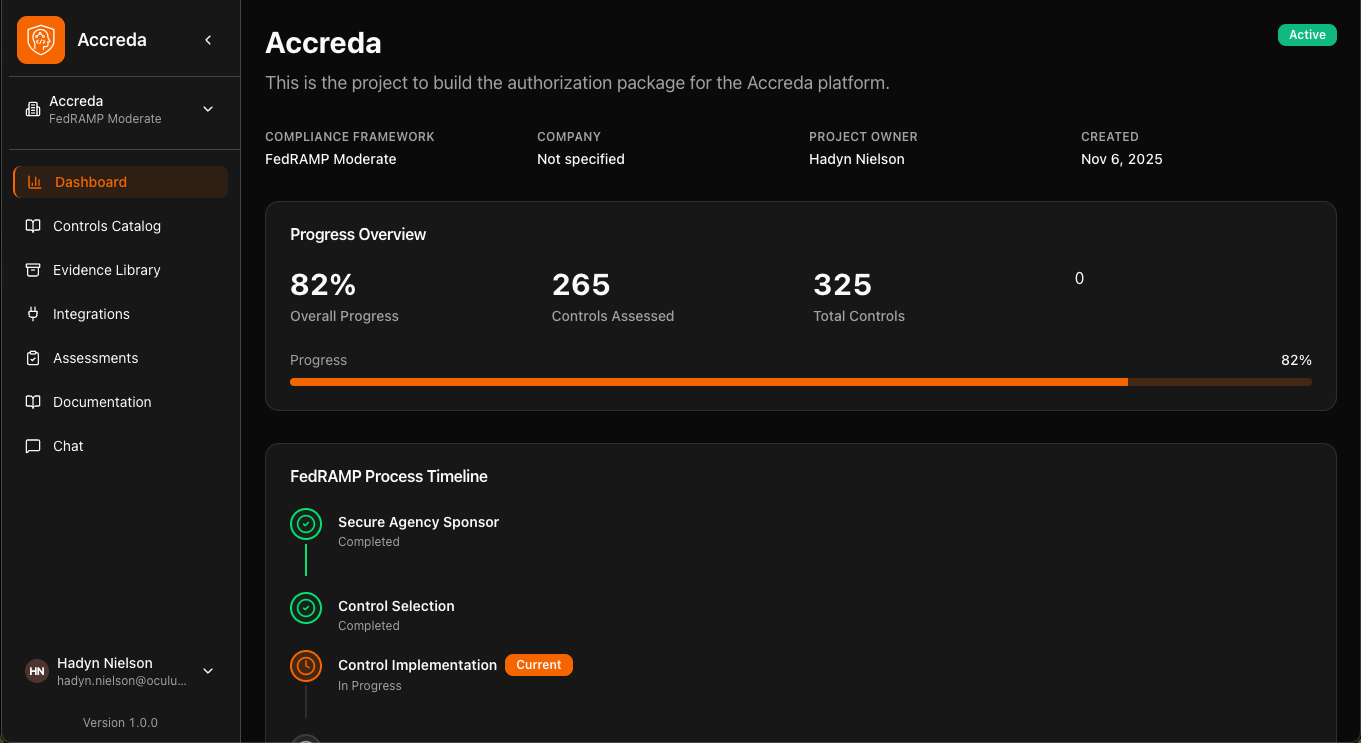Open the Integrations icon
Screen dimensions: 1361x743
(33, 314)
